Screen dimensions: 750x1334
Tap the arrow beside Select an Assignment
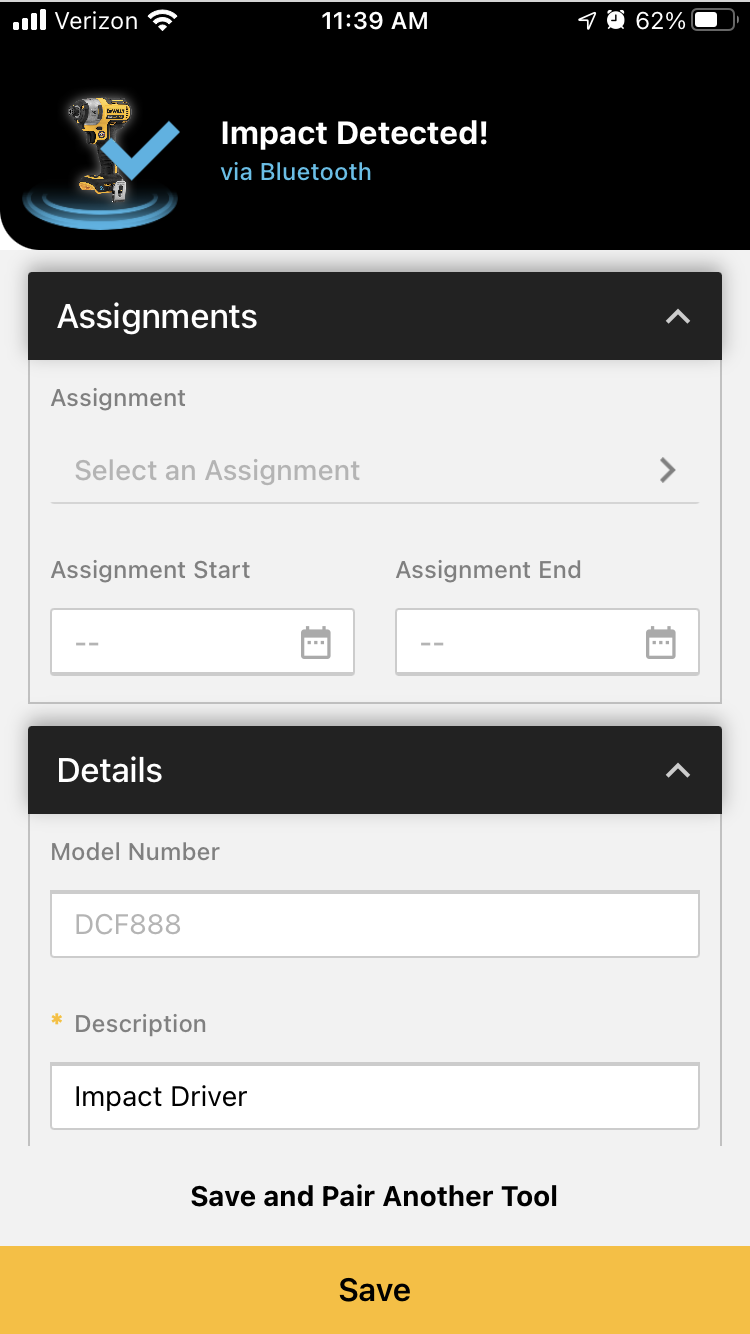pyautogui.click(x=668, y=470)
